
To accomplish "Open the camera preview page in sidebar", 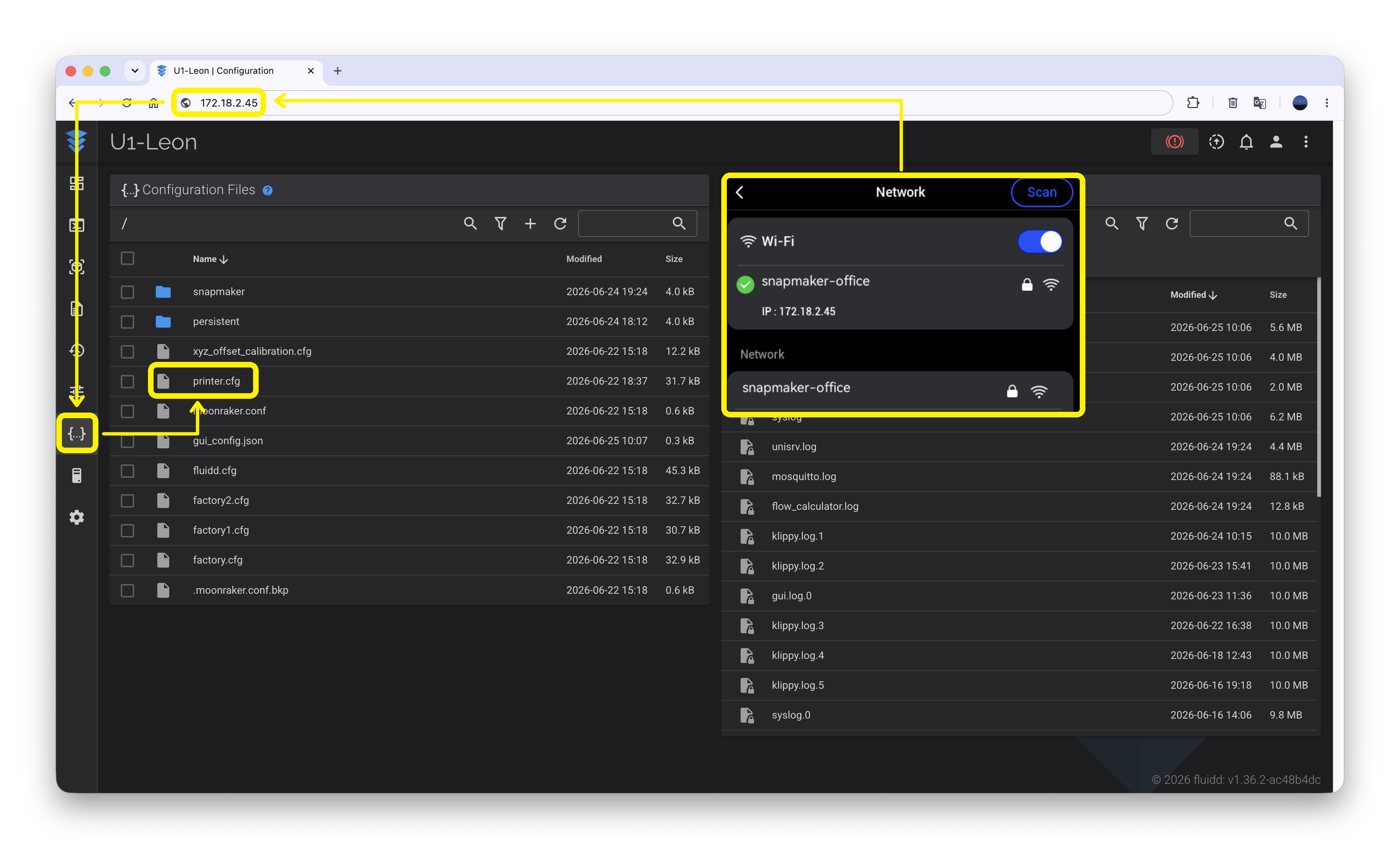I will (x=77, y=267).
